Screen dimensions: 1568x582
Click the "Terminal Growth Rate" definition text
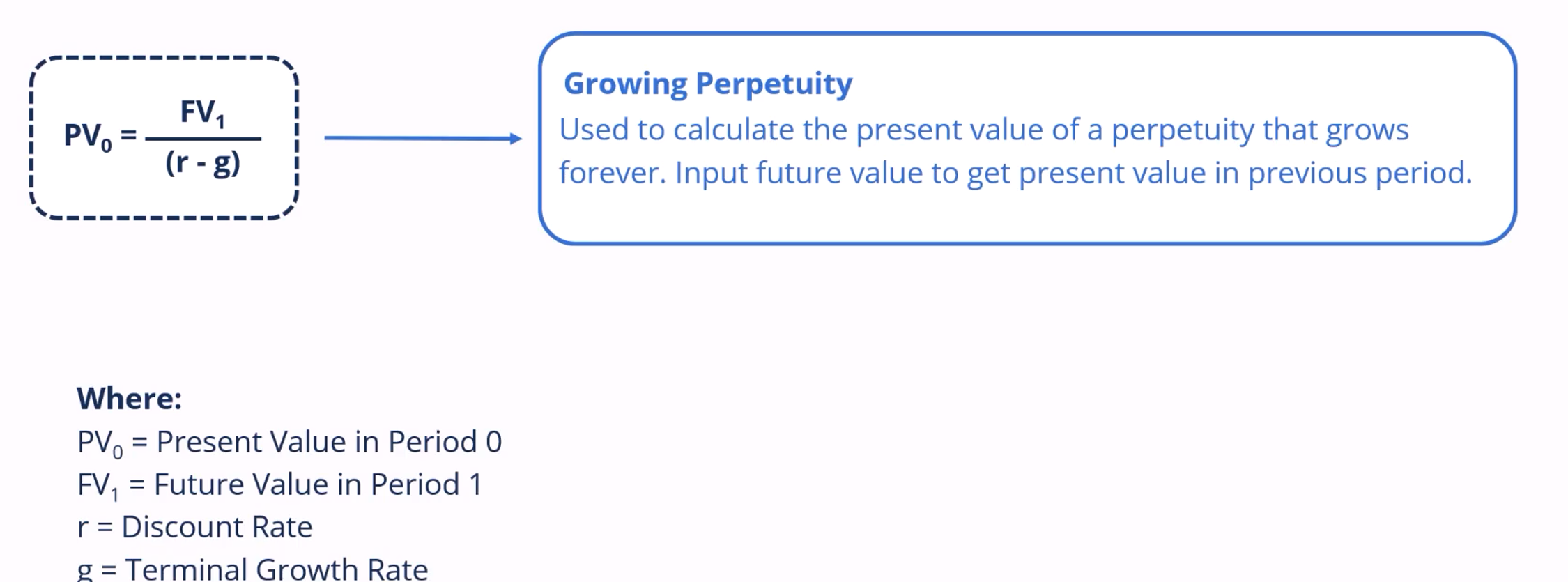[x=277, y=569]
